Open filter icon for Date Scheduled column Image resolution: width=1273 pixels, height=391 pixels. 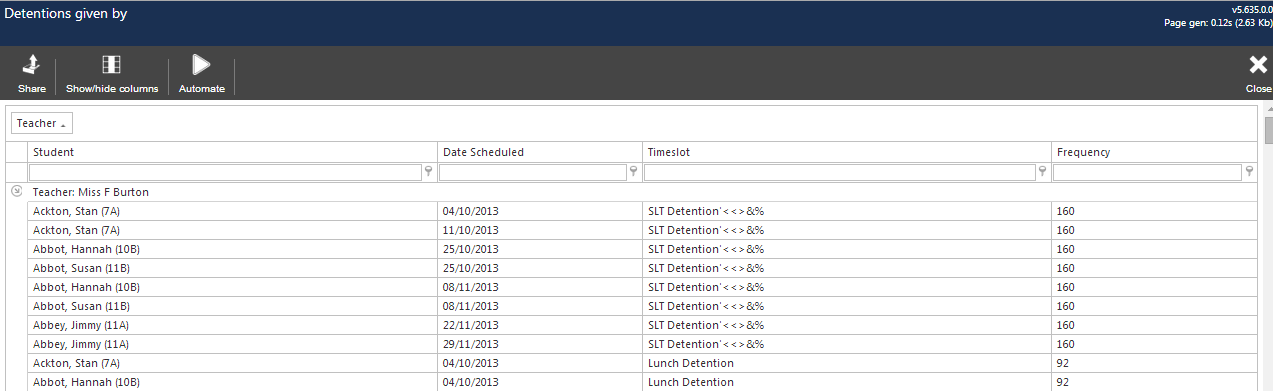(x=634, y=172)
